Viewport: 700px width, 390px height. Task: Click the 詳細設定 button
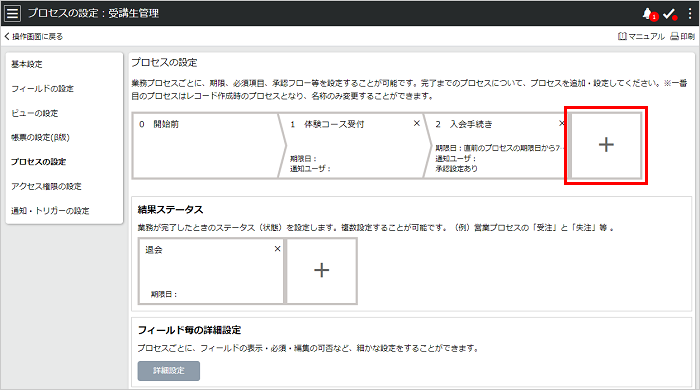click(x=169, y=371)
